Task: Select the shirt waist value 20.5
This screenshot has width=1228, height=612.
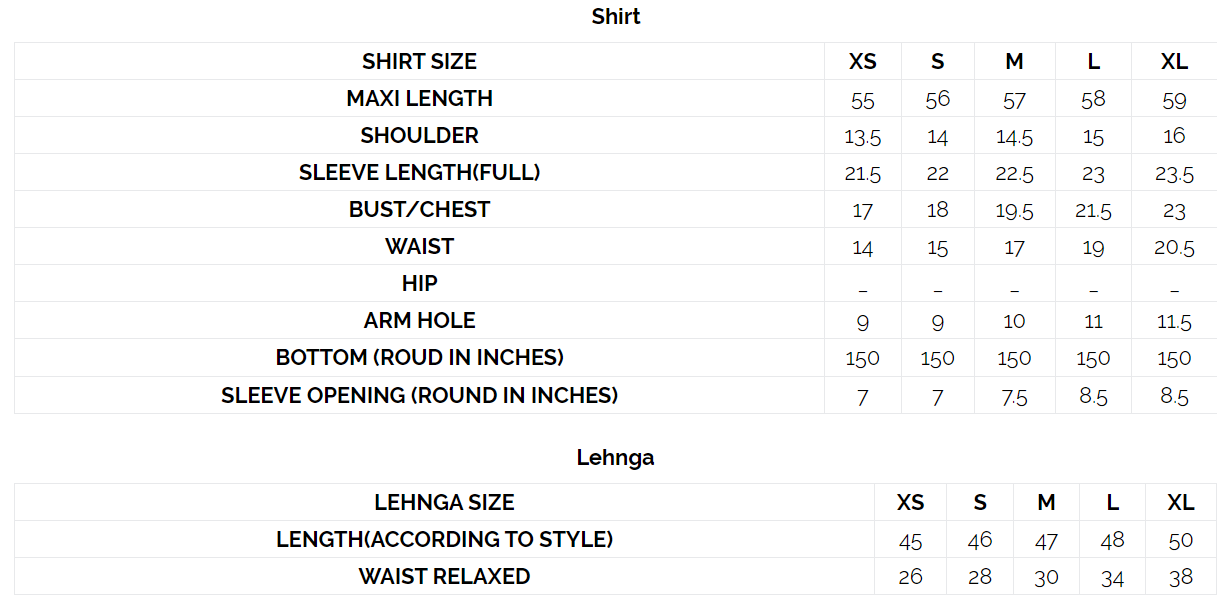Action: 1174,248
